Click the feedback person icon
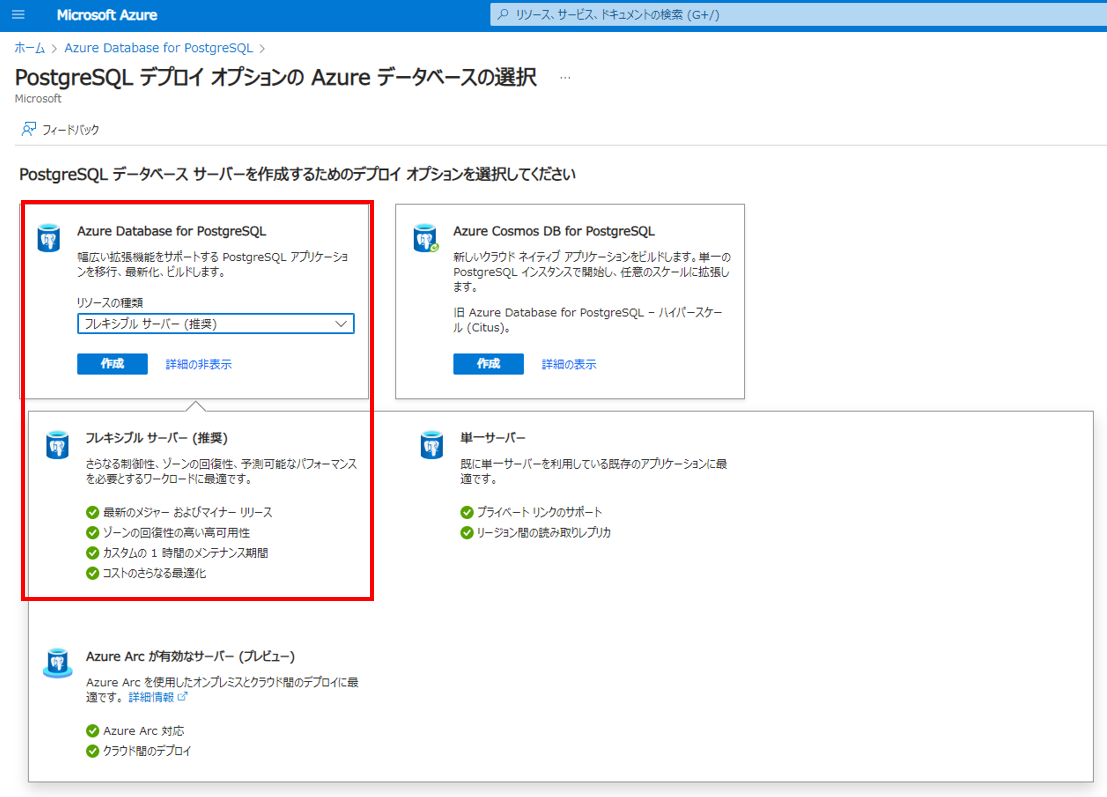 point(28,129)
